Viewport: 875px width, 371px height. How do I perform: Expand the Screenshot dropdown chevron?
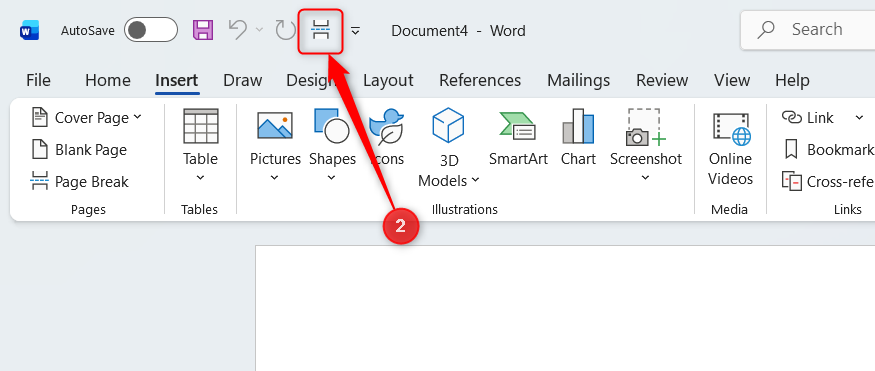tap(646, 178)
